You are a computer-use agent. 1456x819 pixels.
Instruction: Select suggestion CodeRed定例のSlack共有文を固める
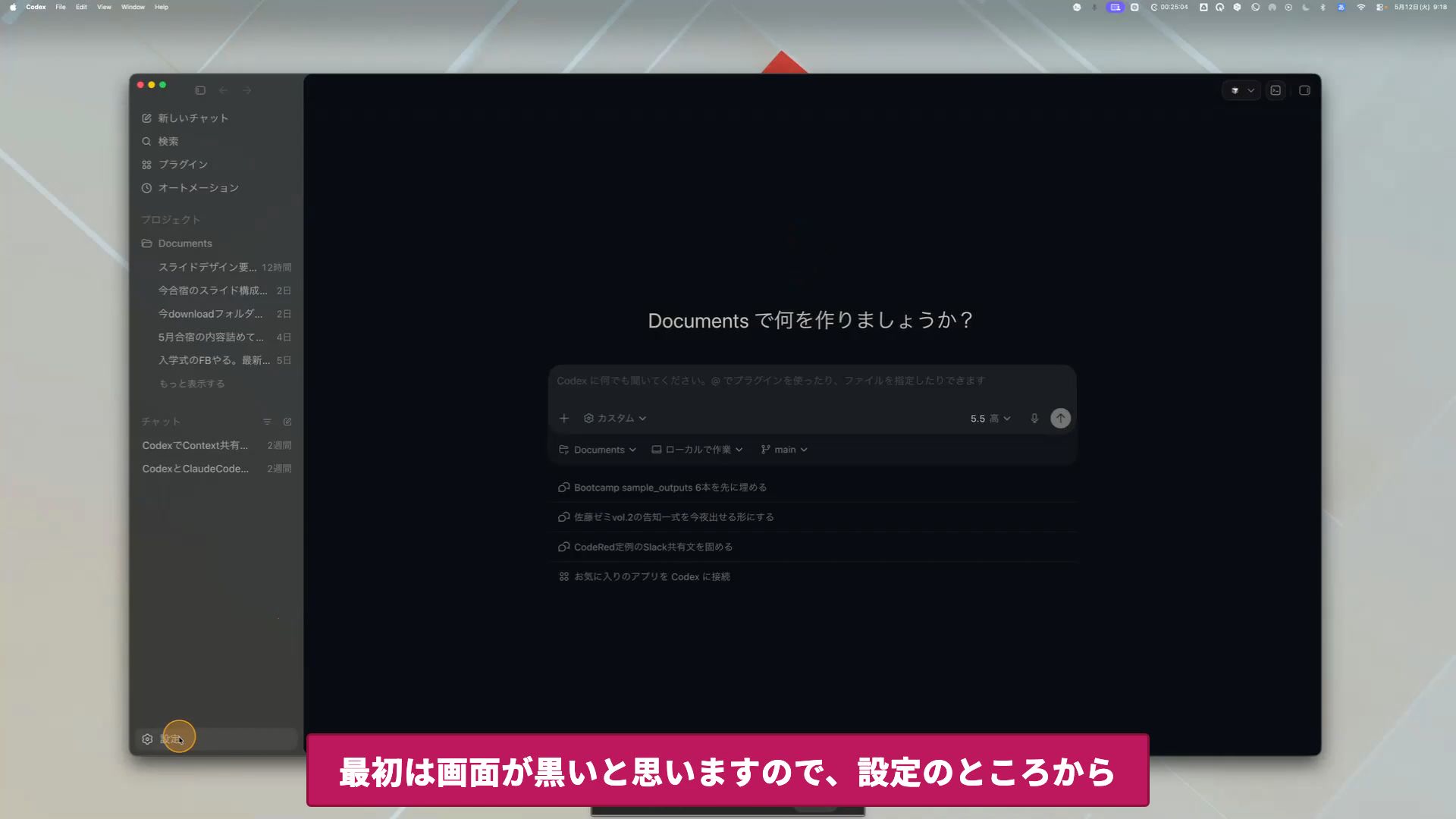click(x=812, y=547)
